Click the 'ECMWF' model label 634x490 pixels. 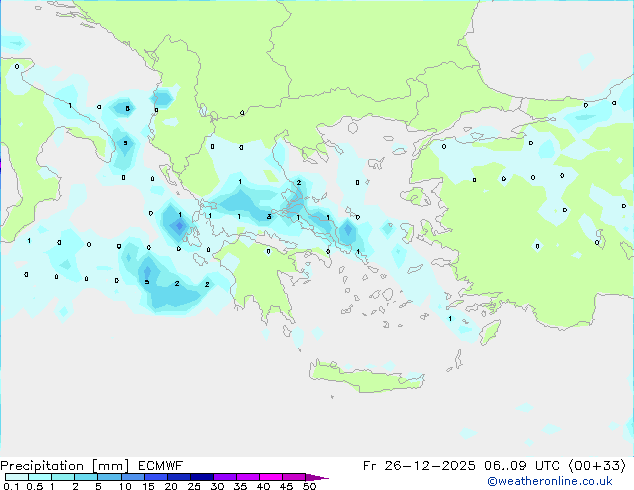tap(161, 466)
